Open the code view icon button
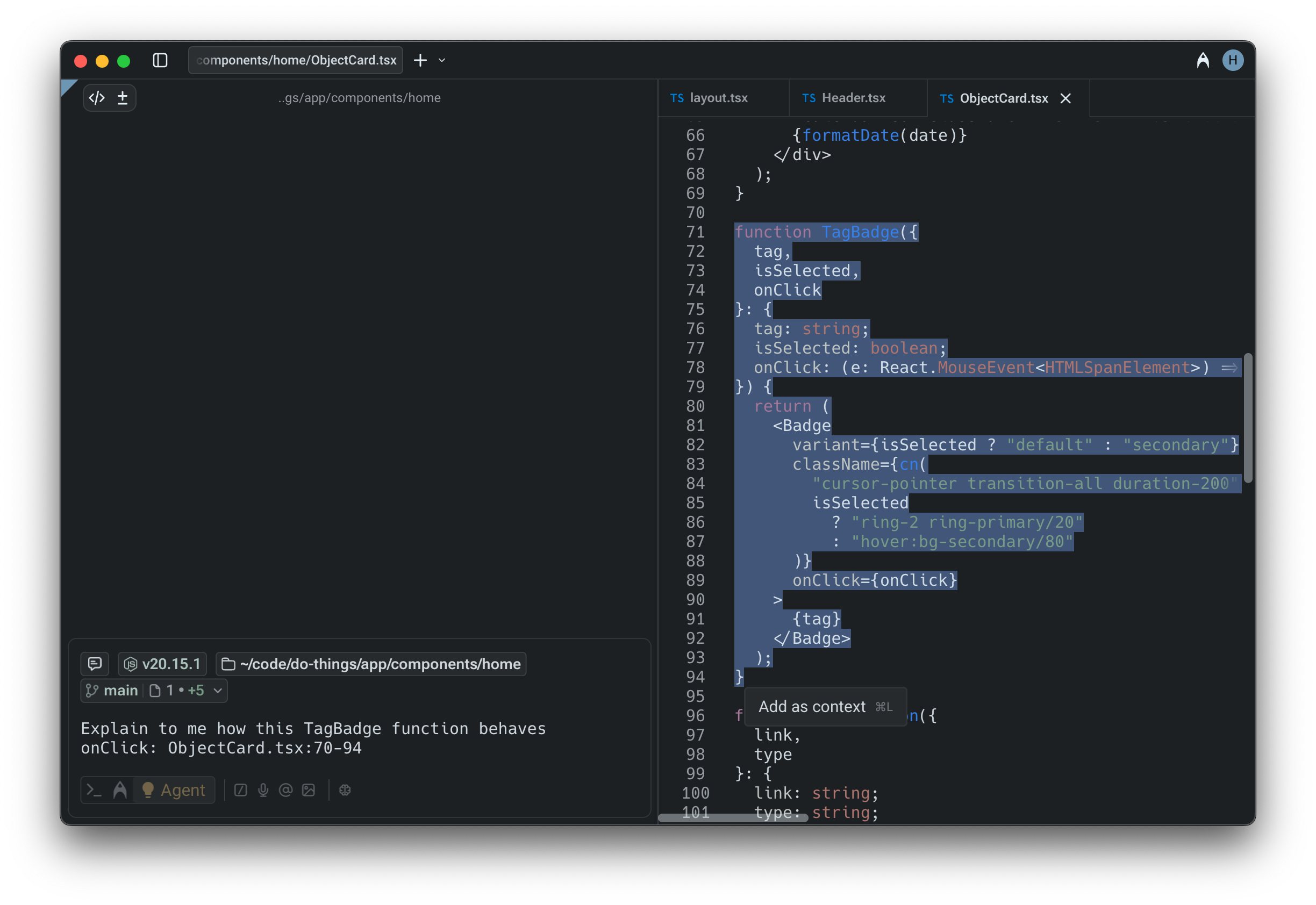The image size is (1316, 905). point(97,98)
